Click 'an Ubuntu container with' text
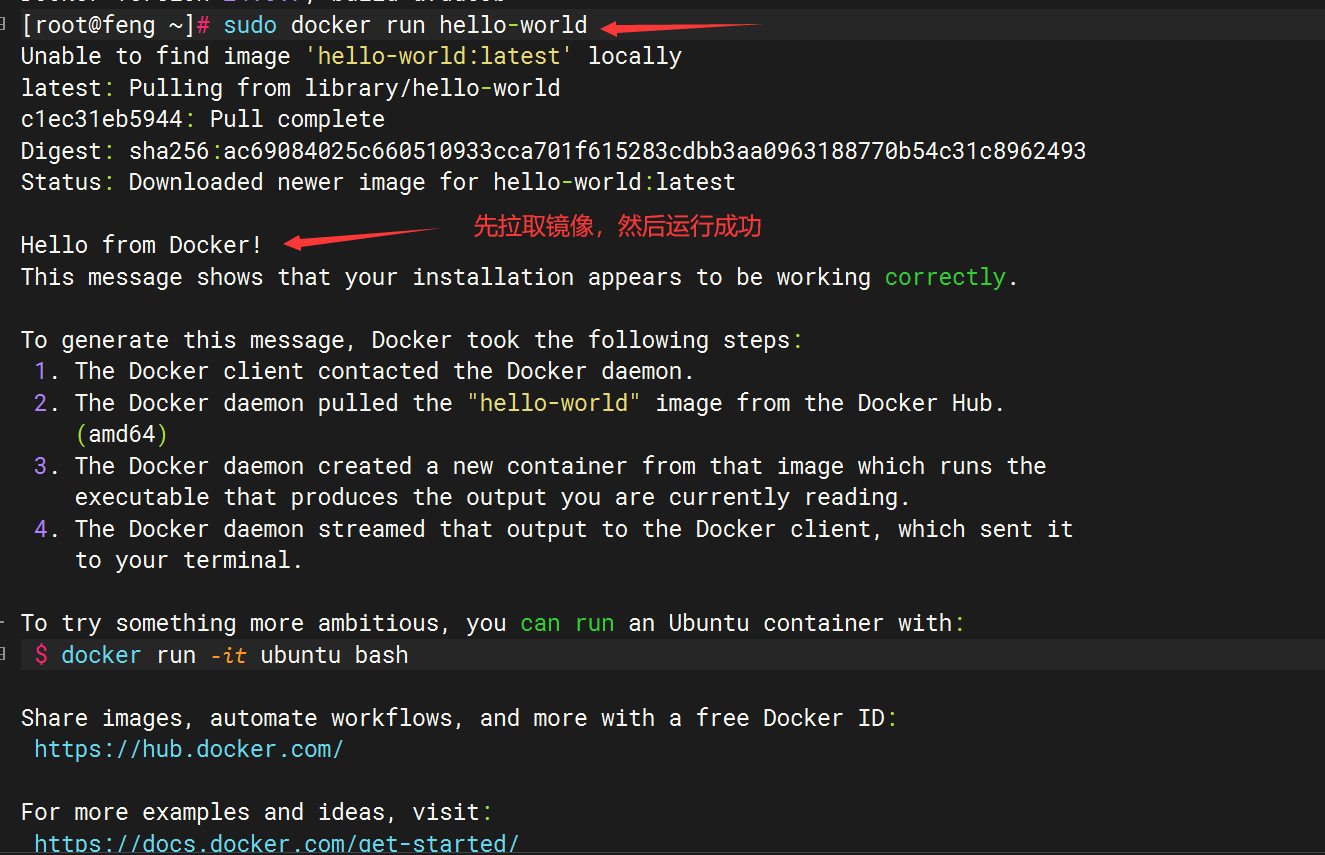This screenshot has height=855, width=1325. 790,623
